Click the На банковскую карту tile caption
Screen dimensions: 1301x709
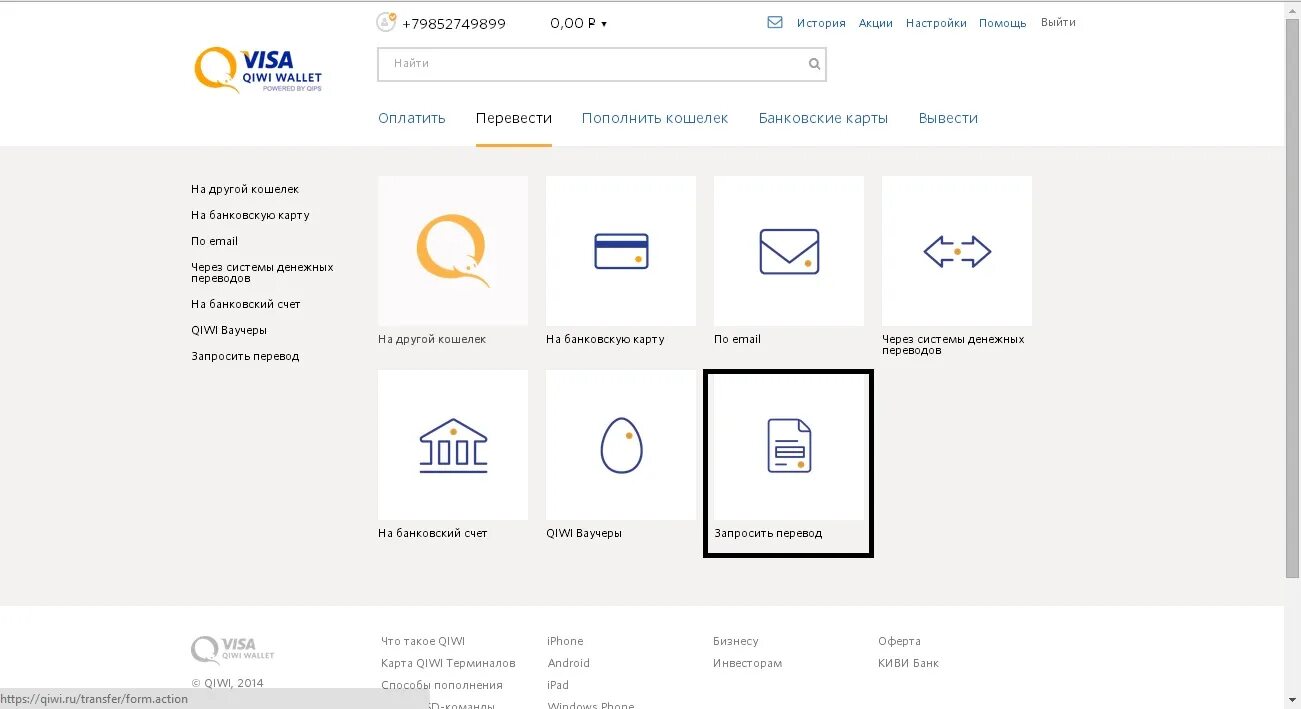tap(605, 339)
